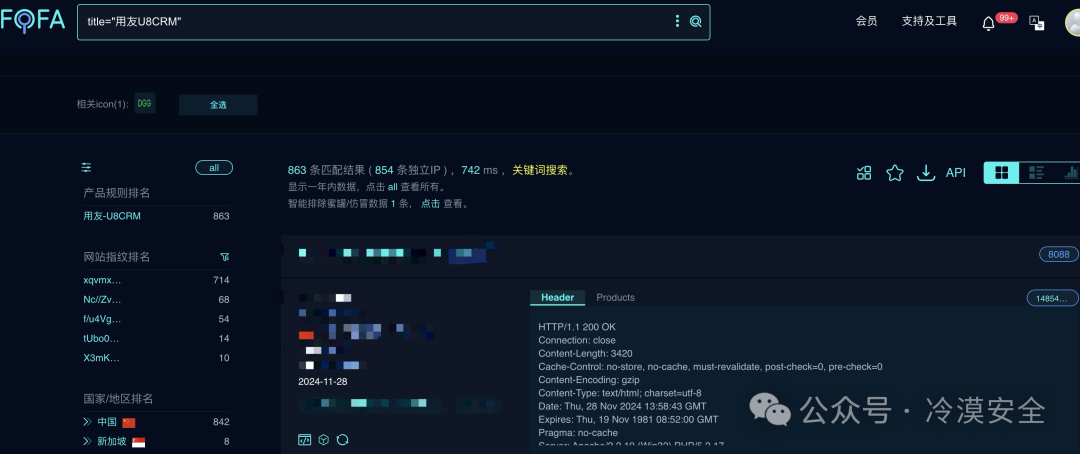Screen dimensions: 1080x454
Task: Click the FOFA logo
Action: (32, 21)
